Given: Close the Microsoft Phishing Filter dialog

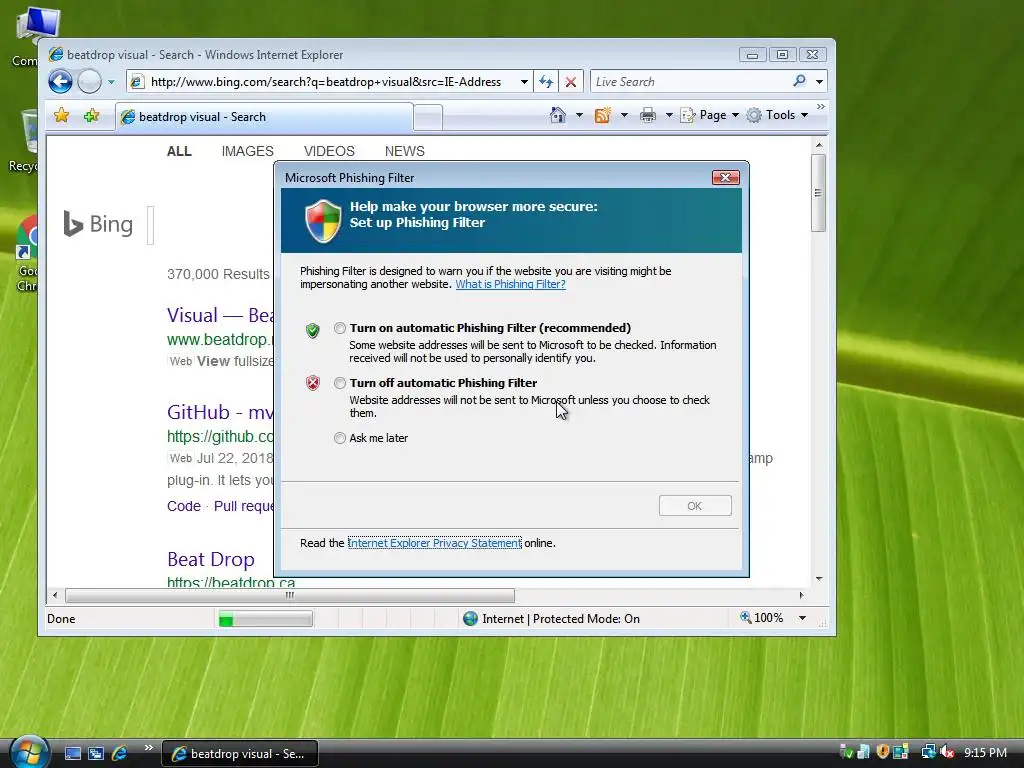Looking at the screenshot, I should [x=725, y=178].
